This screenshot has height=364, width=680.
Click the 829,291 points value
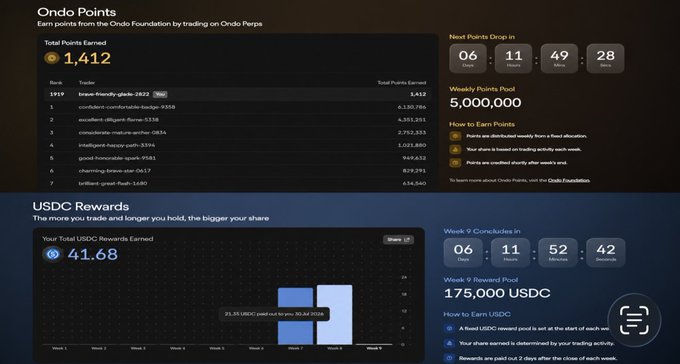pos(414,171)
